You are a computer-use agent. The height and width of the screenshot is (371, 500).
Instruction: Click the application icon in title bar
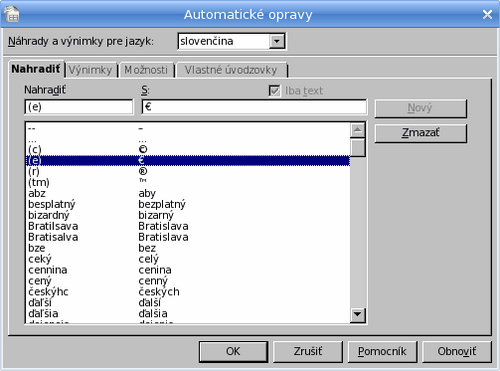pos(12,14)
